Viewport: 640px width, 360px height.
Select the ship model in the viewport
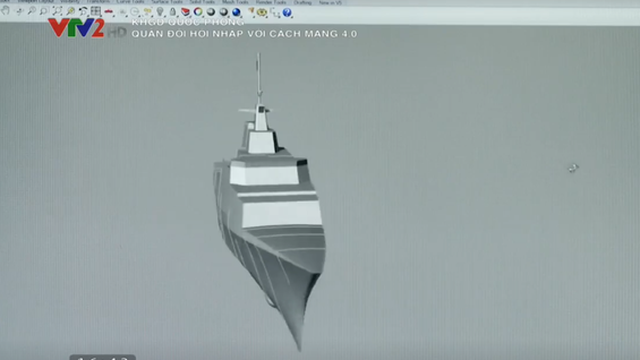269,204
